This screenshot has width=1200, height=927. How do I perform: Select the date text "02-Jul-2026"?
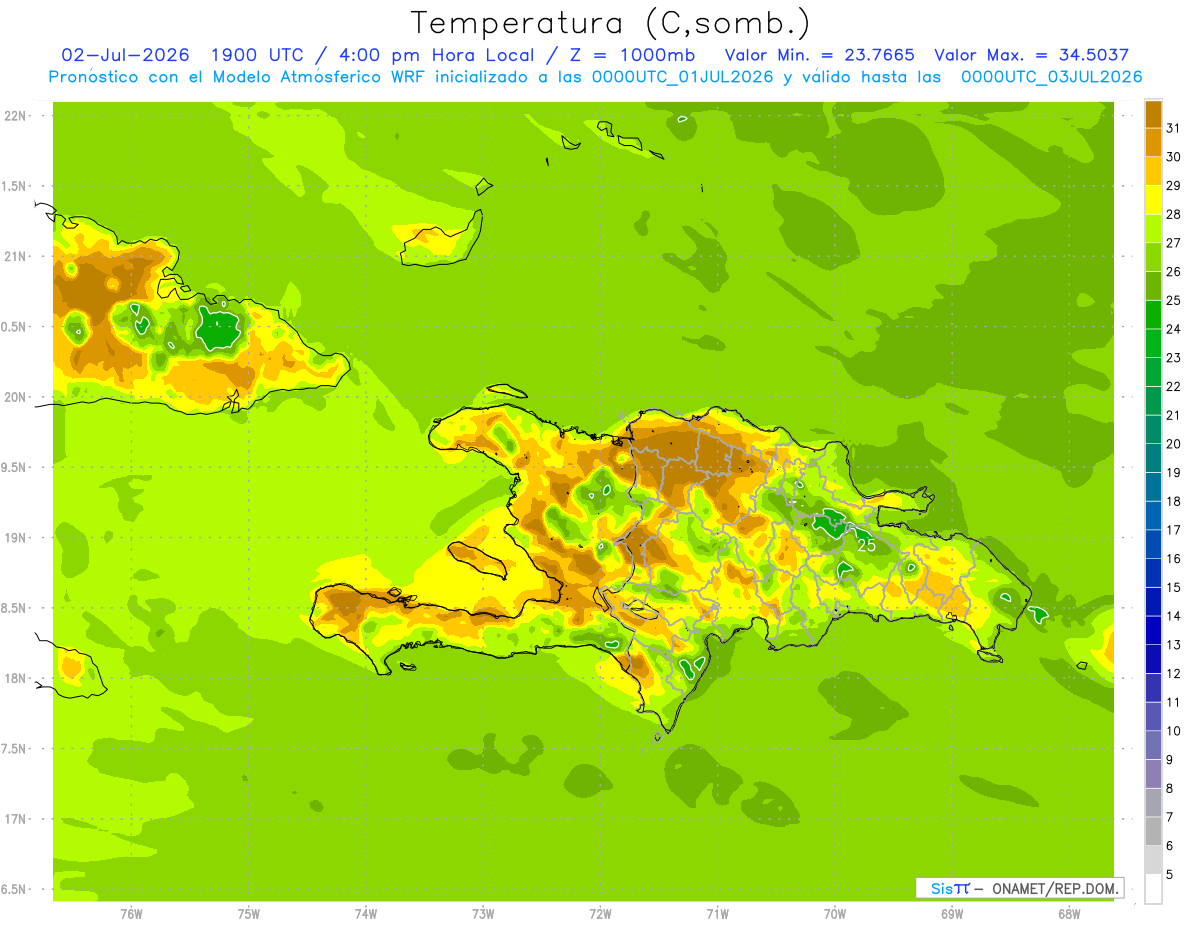tap(126, 55)
